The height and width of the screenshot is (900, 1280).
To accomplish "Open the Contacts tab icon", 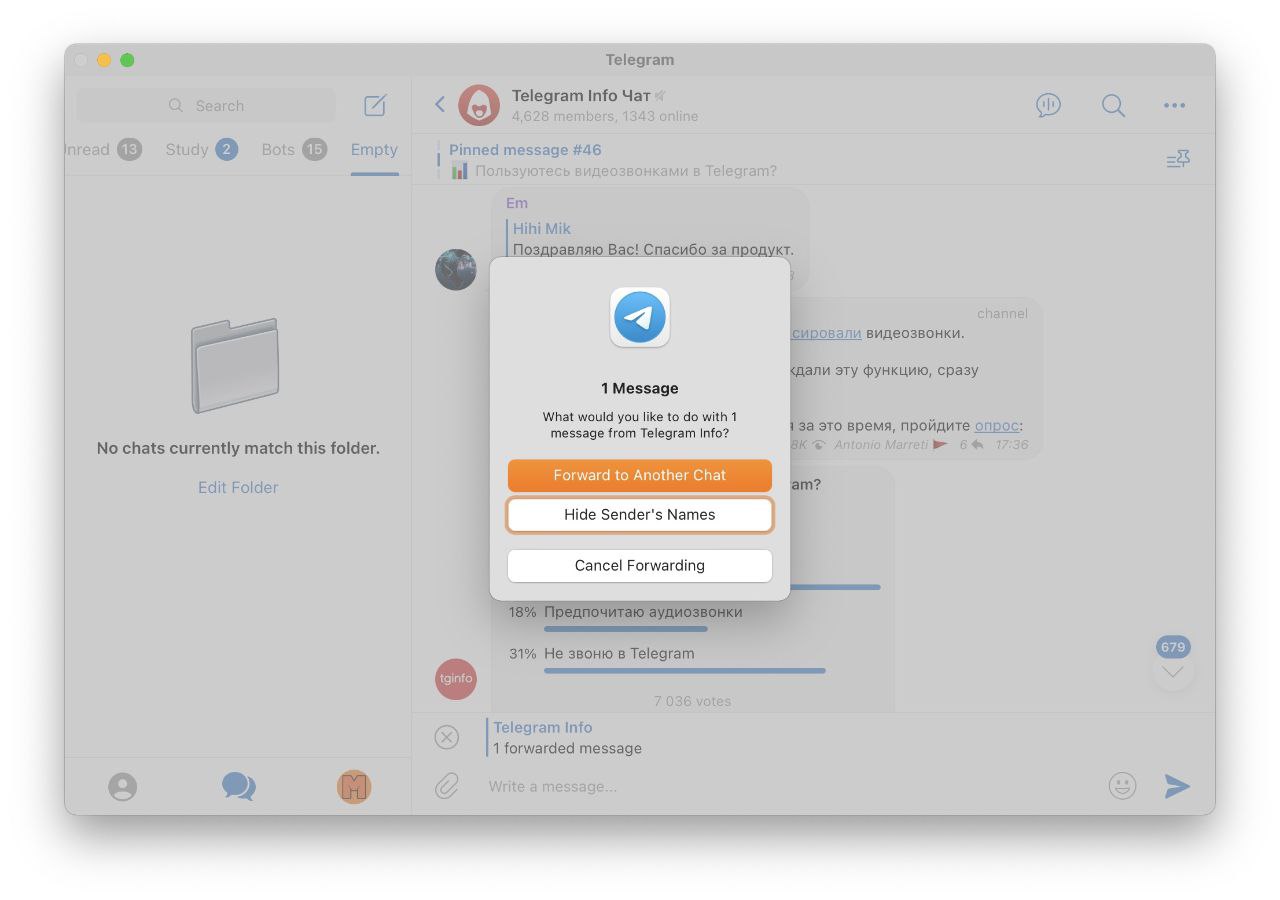I will (122, 787).
